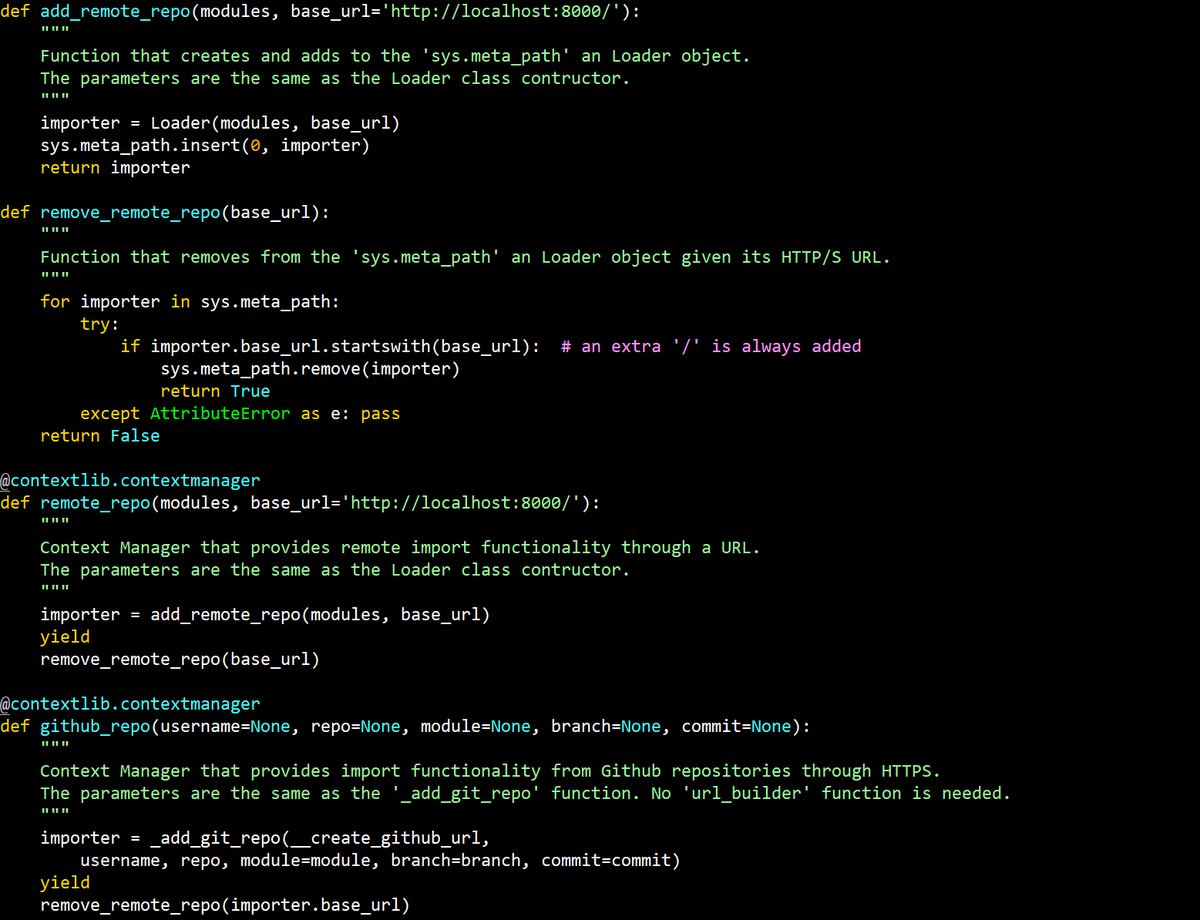The width and height of the screenshot is (1200, 920).
Task: Click the function name add_remote_repo definition
Action: (x=115, y=12)
